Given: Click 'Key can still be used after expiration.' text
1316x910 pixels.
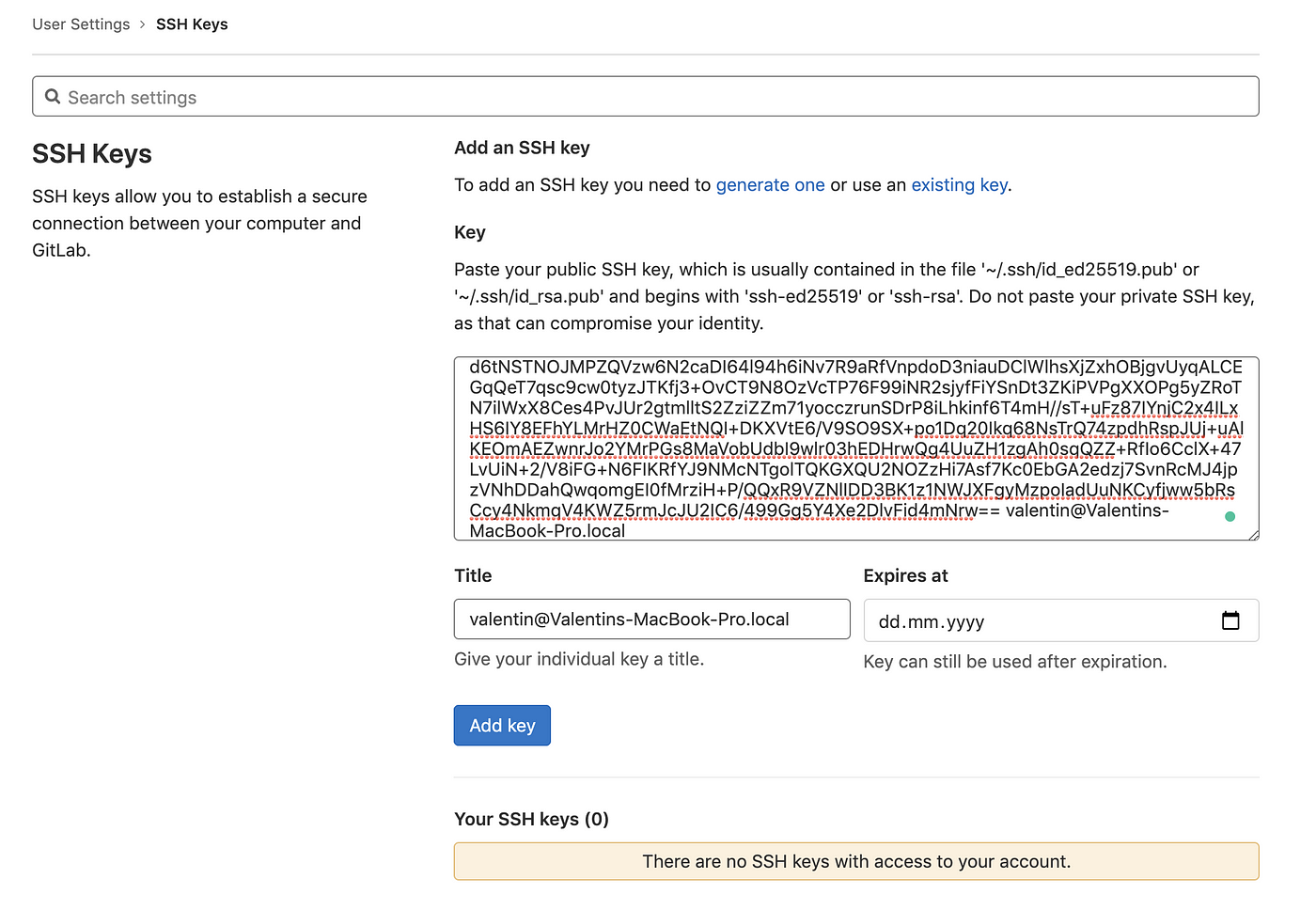Looking at the screenshot, I should [x=1015, y=662].
